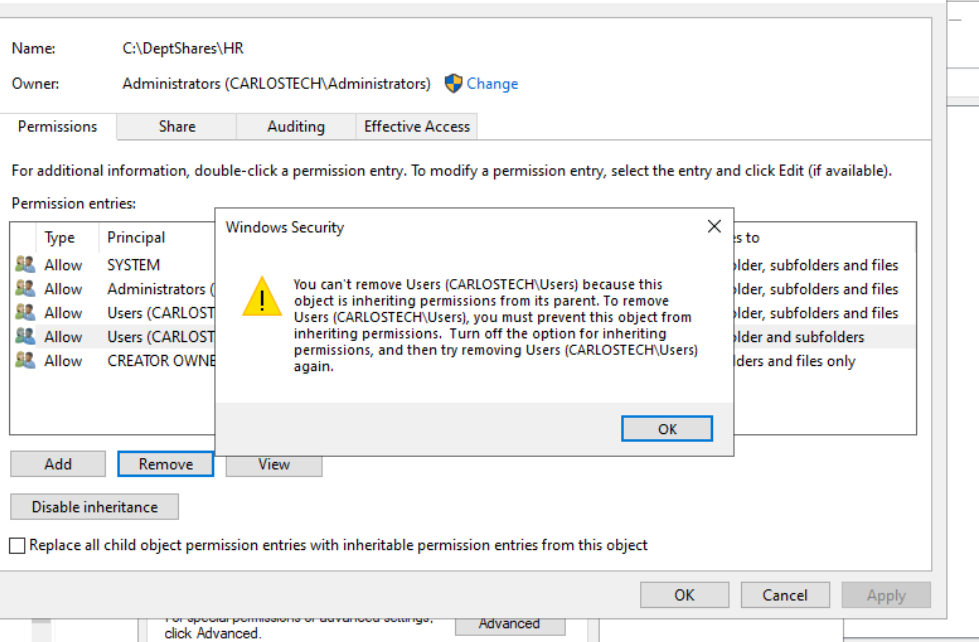This screenshot has height=642, width=979.
Task: Click the group icon of the Administrators entry
Action: click(25, 289)
